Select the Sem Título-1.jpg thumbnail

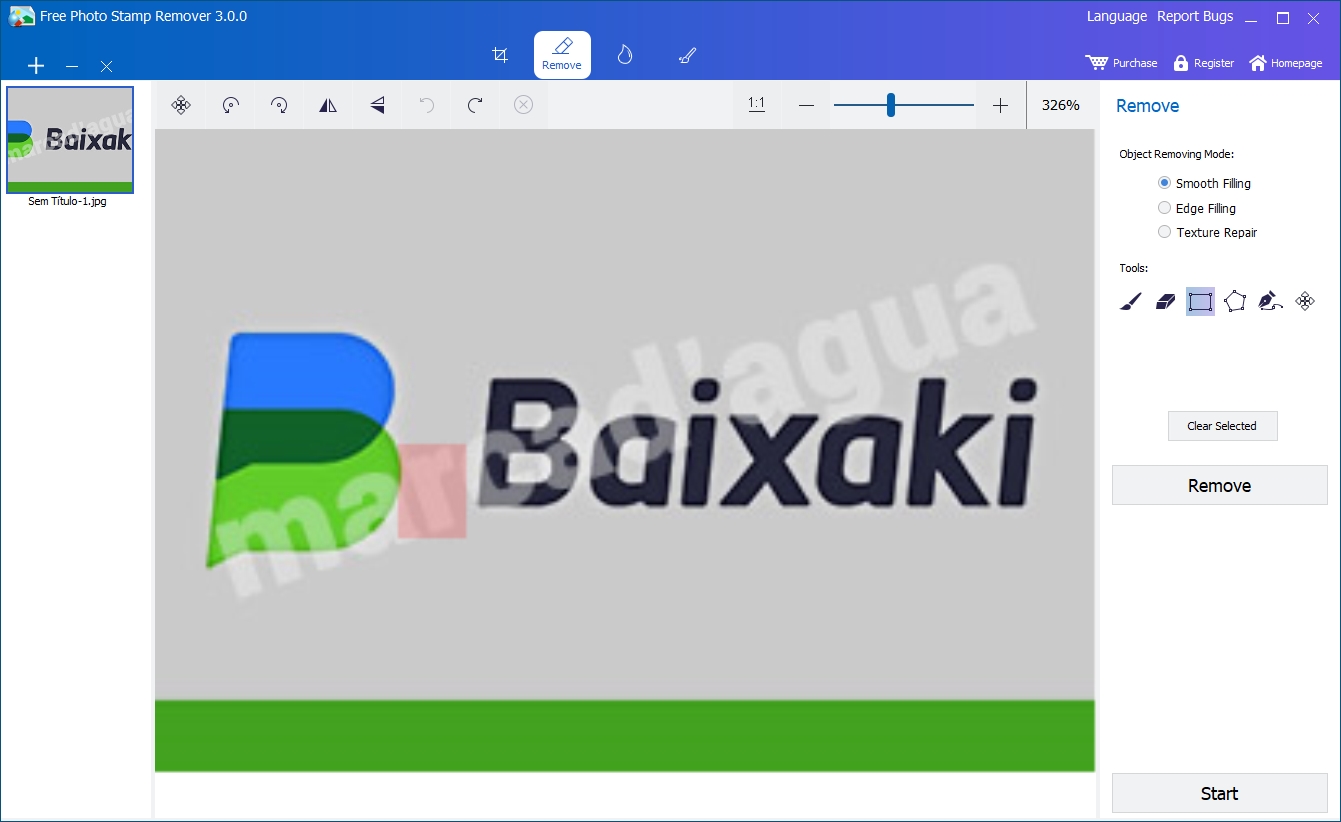[70, 140]
